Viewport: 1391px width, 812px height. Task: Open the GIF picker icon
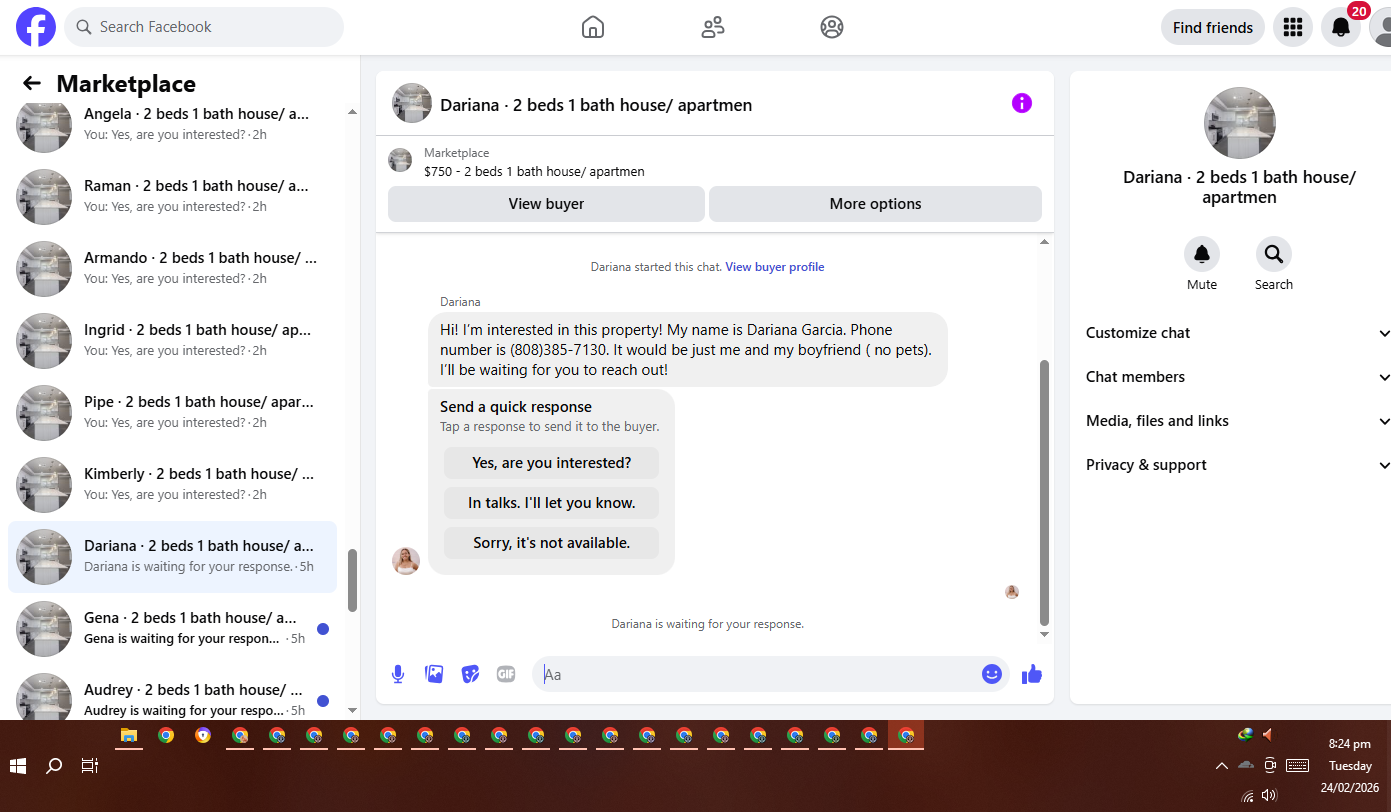[x=506, y=674]
